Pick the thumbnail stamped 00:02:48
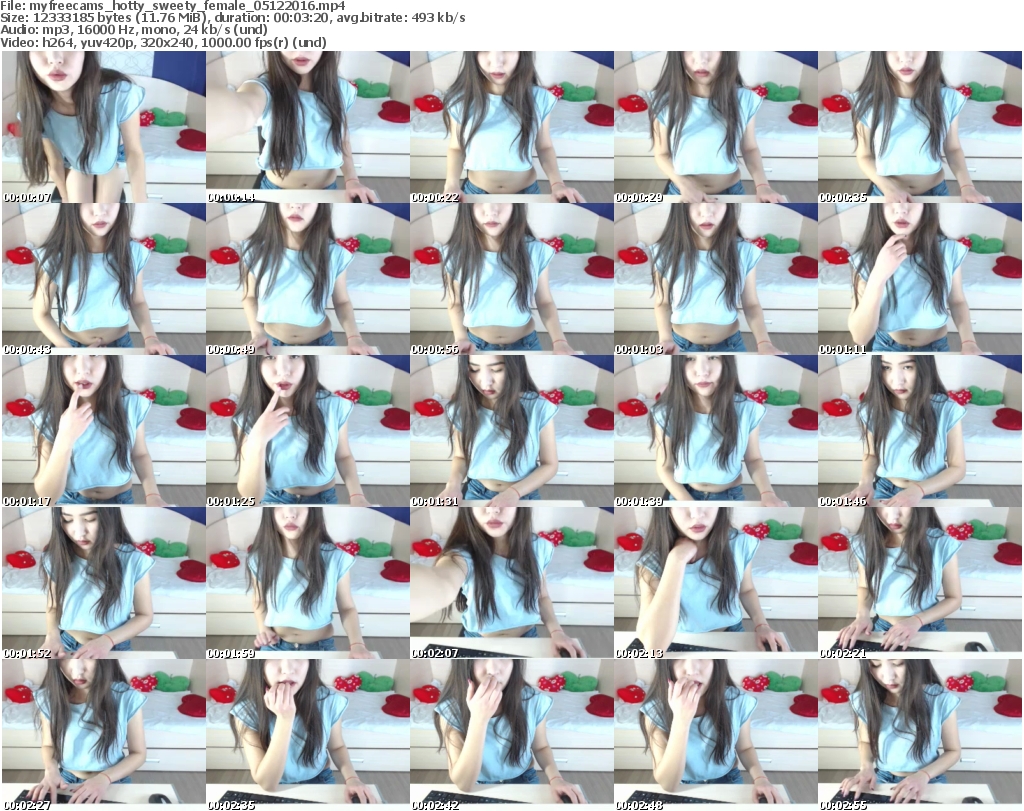The width and height of the screenshot is (1024, 811). point(715,735)
